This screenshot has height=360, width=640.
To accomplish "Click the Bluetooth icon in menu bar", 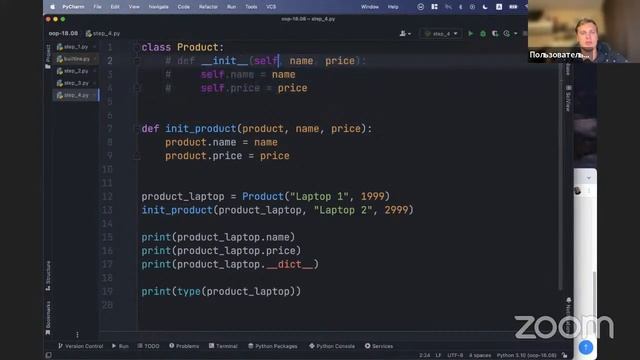I will pos(460,7).
